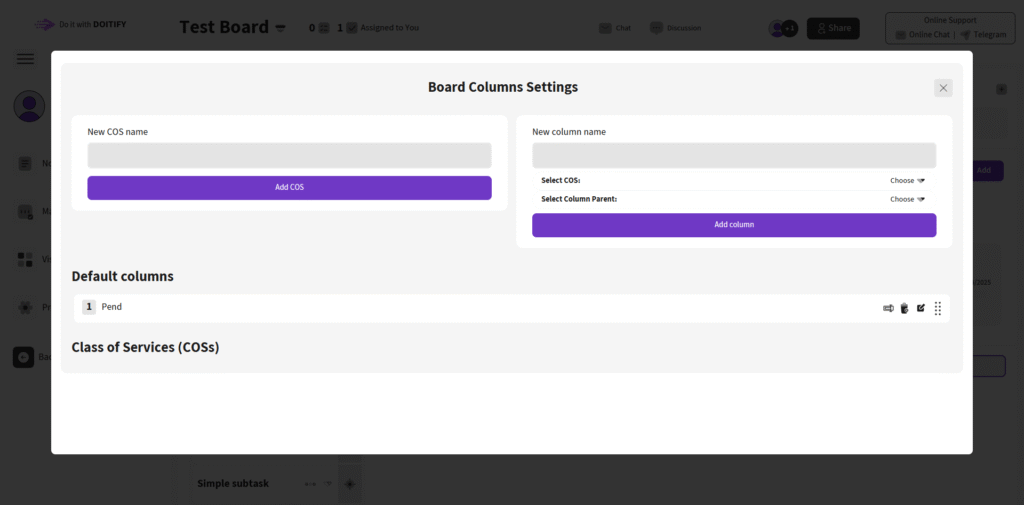Viewport: 1024px width, 505px height.
Task: Focus the New COS name field
Action: tap(289, 155)
